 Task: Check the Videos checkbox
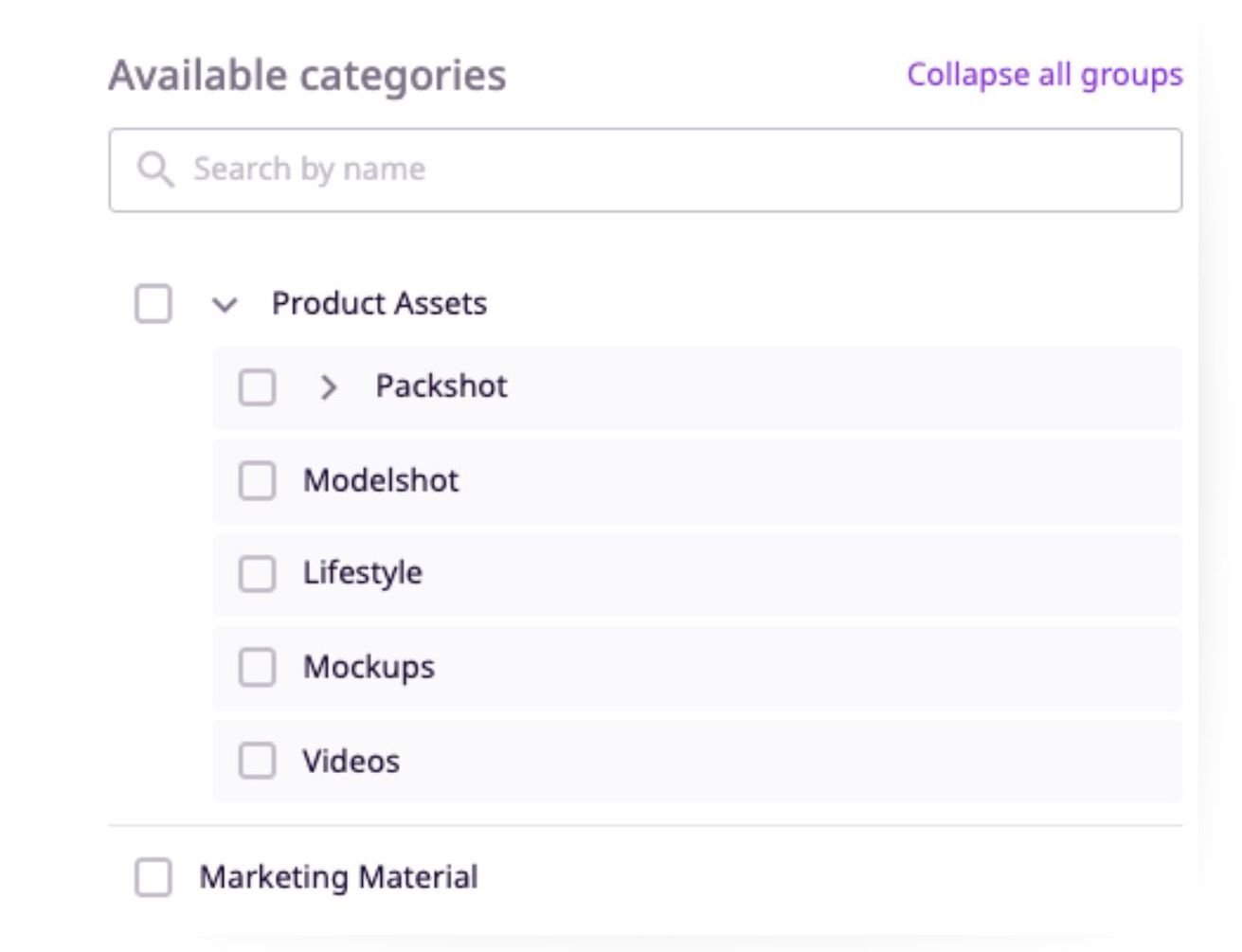(x=256, y=759)
